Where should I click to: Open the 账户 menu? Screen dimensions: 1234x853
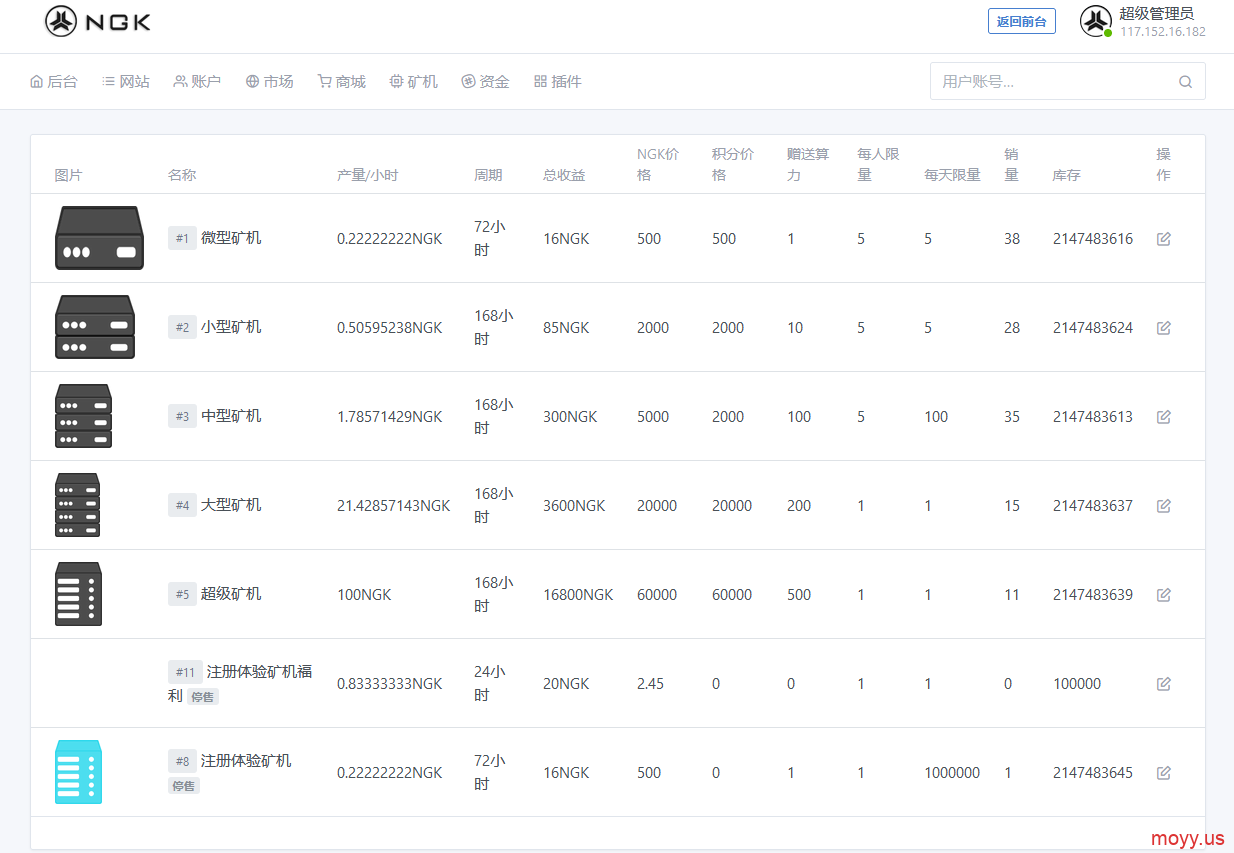coord(197,82)
